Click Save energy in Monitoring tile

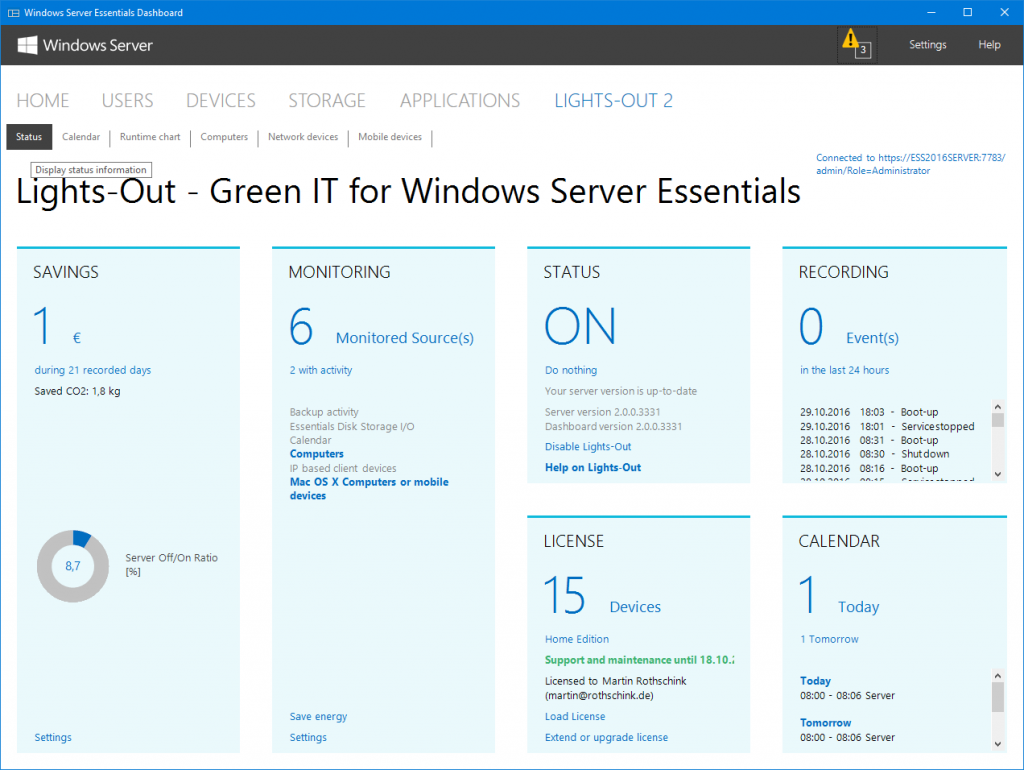318,716
